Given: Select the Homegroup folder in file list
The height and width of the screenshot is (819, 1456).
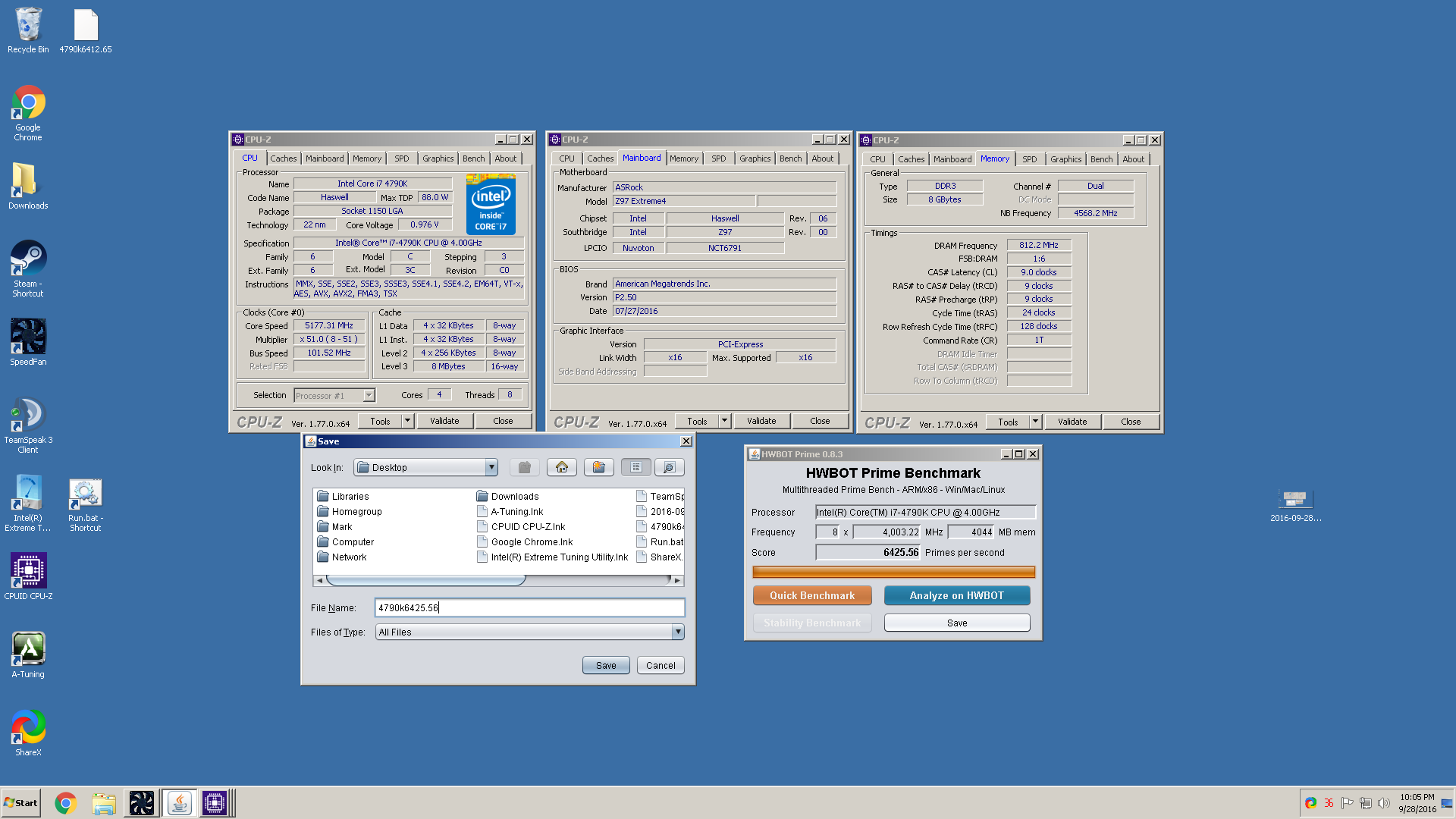Looking at the screenshot, I should click(x=349, y=511).
